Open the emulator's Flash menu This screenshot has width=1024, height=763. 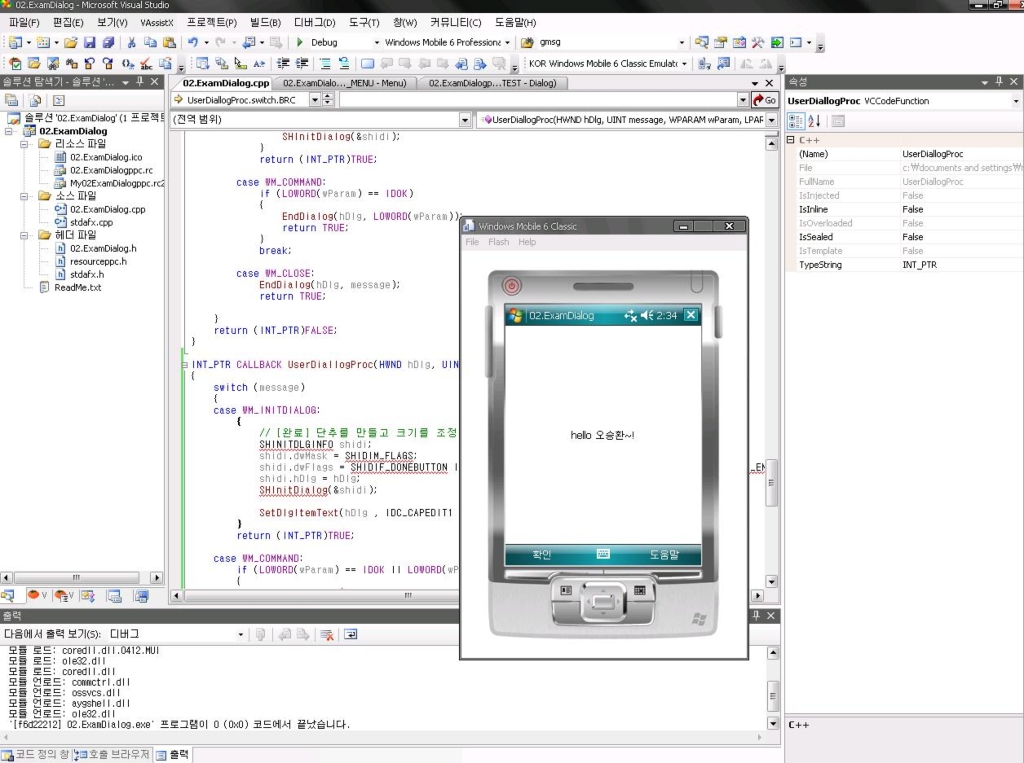[x=498, y=242]
